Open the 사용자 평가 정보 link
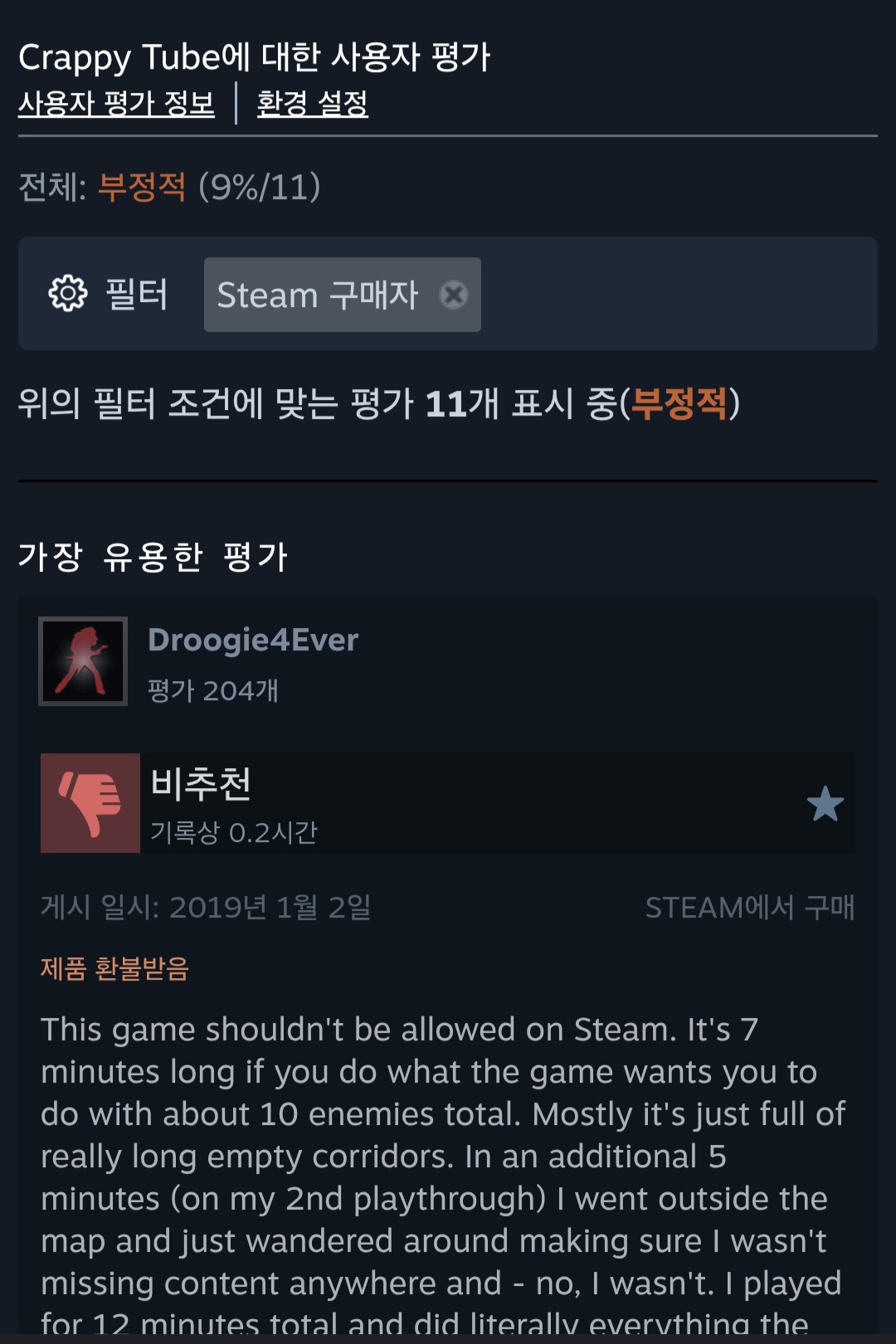The height and width of the screenshot is (1344, 896). 116,103
